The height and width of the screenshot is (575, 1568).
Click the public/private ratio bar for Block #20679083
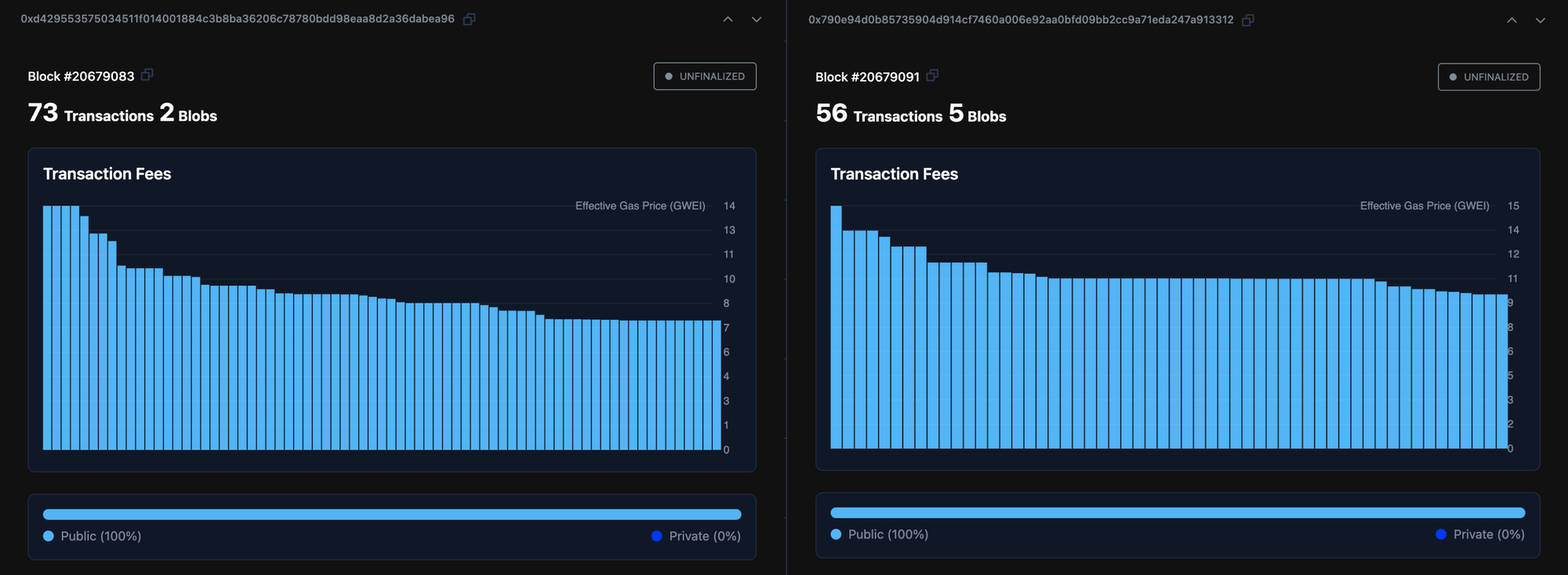[392, 515]
